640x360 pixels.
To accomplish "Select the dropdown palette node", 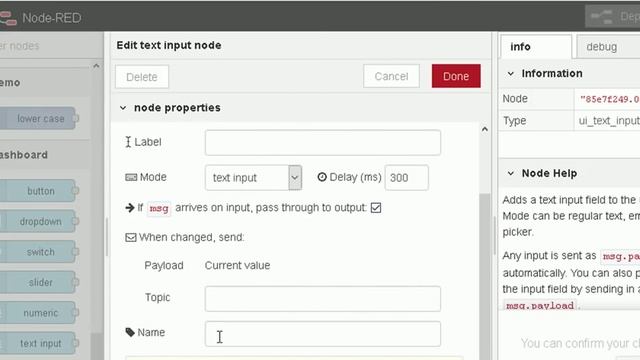I will (x=39, y=221).
